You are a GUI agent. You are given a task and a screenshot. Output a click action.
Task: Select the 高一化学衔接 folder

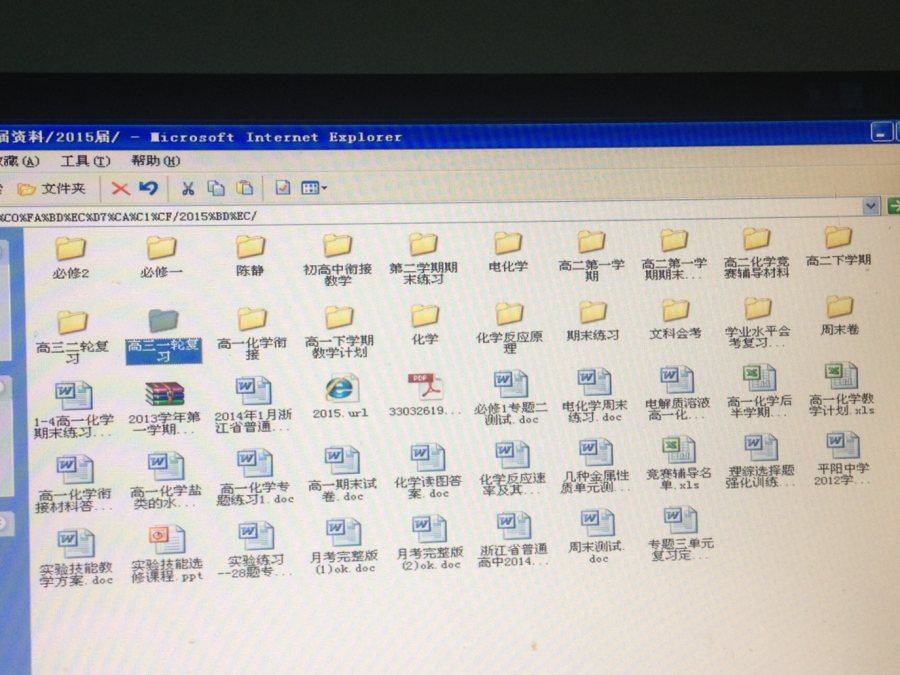coord(252,333)
